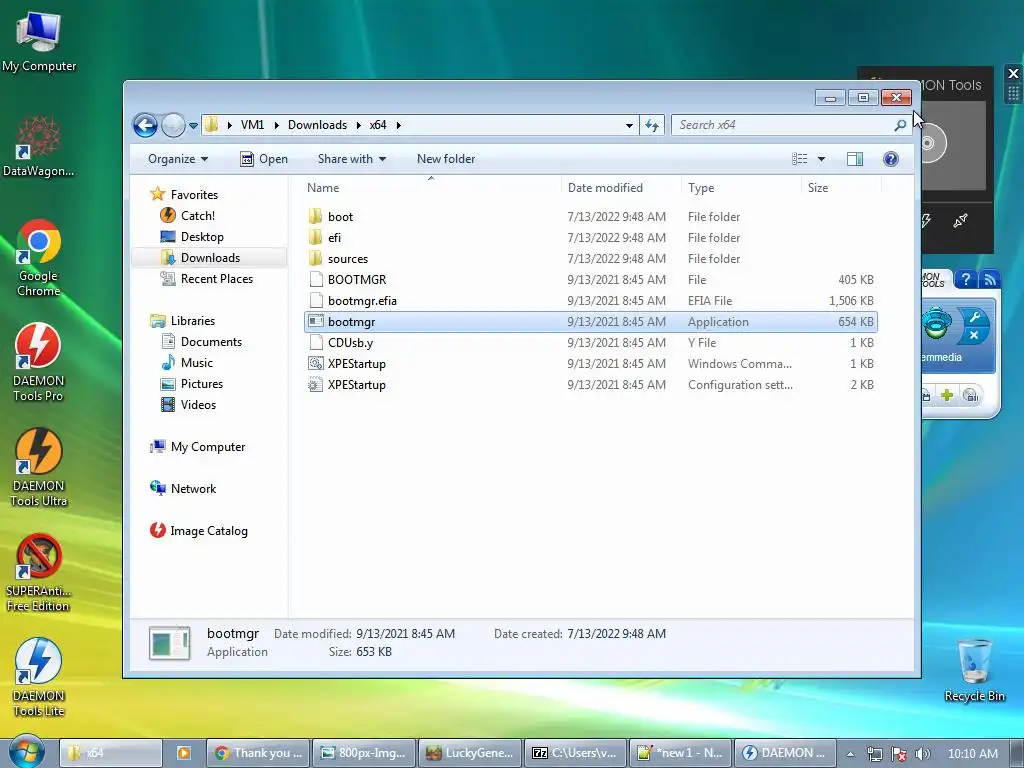1024x768 pixels.
Task: Select the sources folder
Action: click(590, 259)
